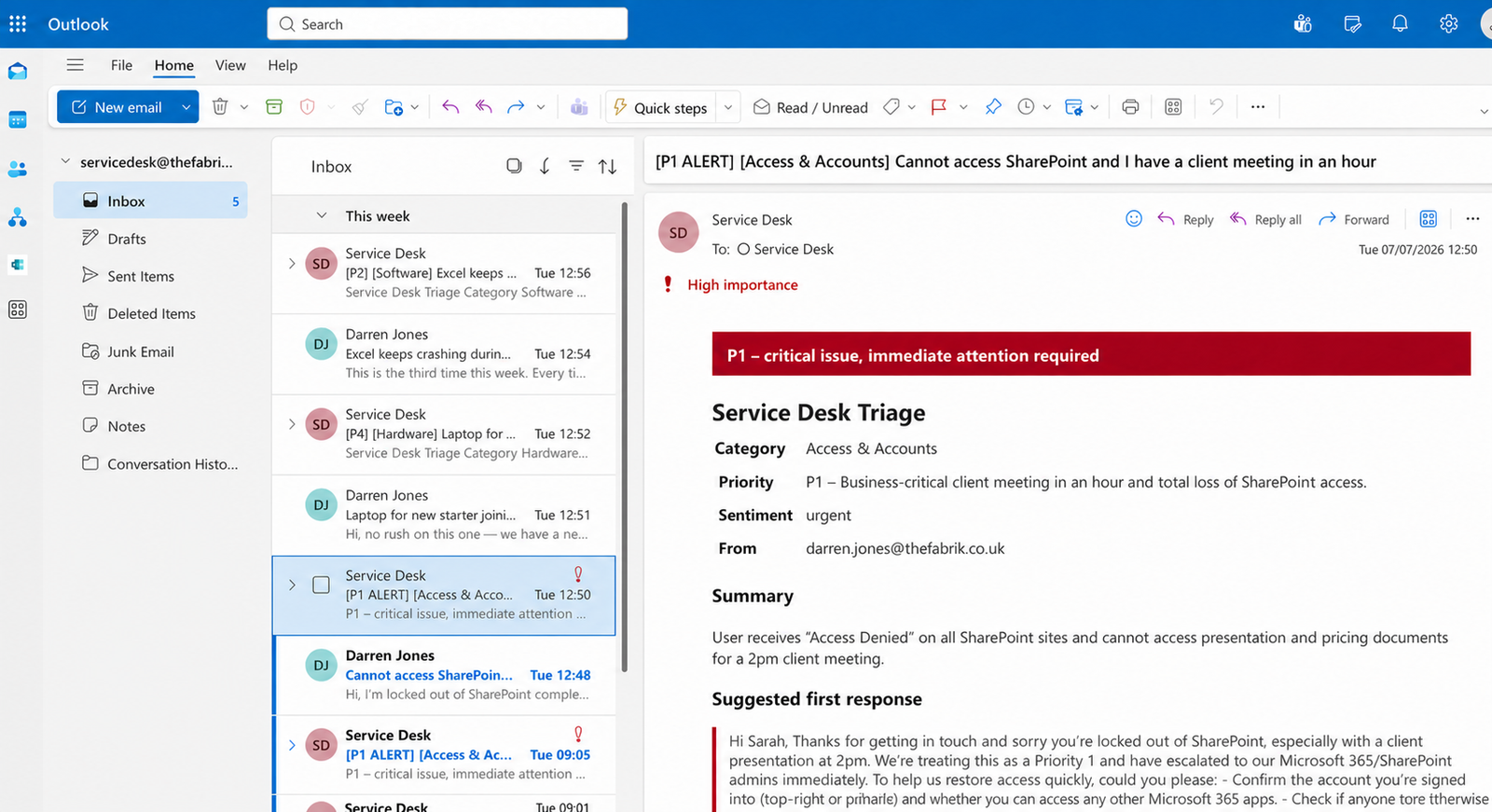Screen dimensions: 1492x812
Task: Open the Delete options dropdown arrow
Action: pyautogui.click(x=244, y=107)
